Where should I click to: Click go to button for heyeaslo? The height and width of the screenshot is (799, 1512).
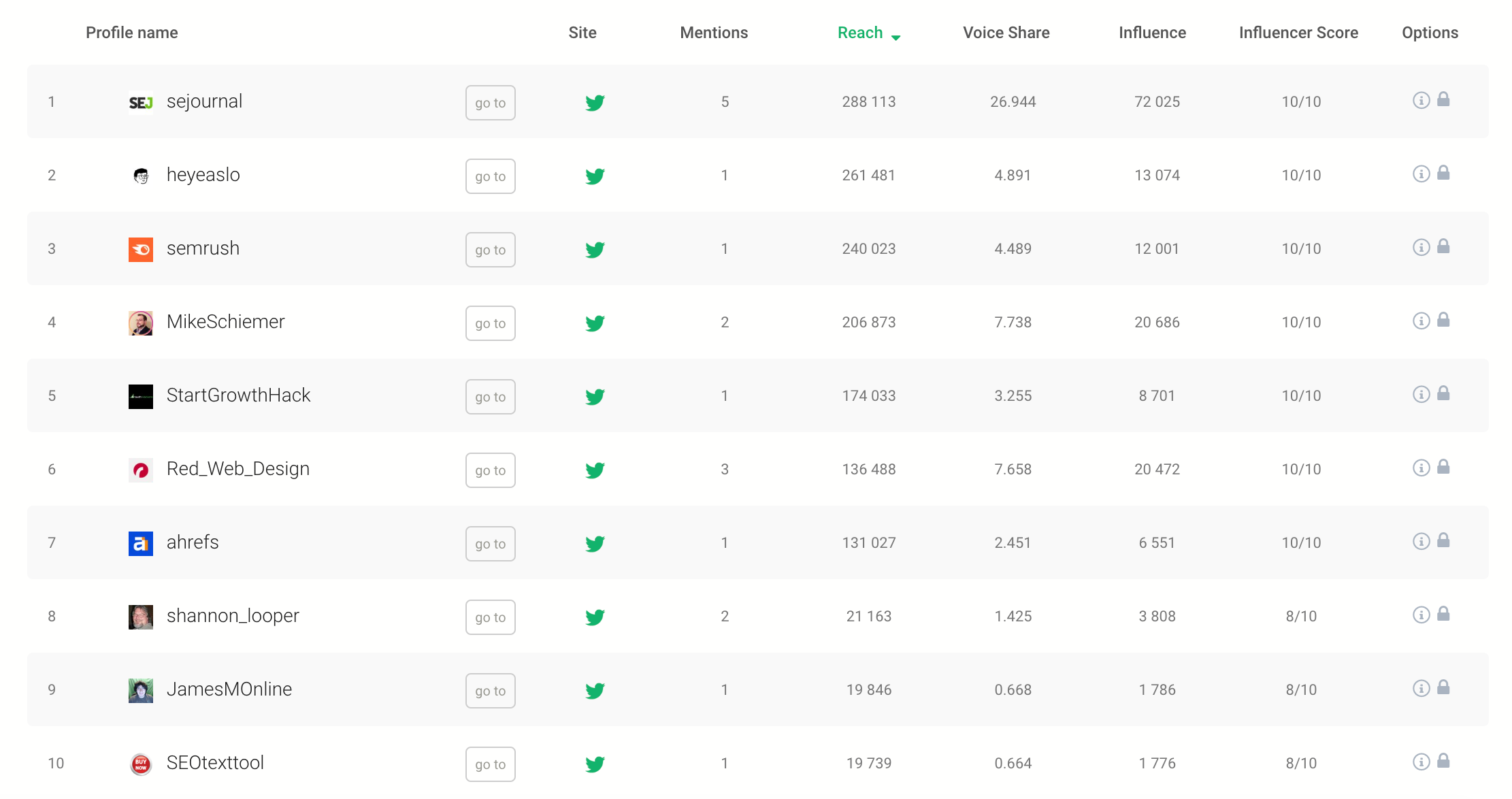pyautogui.click(x=491, y=176)
